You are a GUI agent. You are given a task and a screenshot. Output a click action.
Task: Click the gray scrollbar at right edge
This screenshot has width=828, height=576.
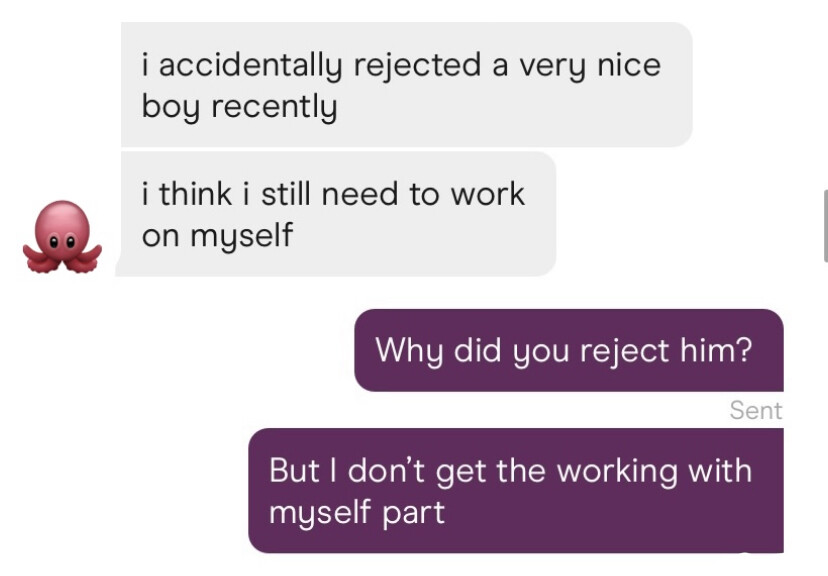coord(824,224)
